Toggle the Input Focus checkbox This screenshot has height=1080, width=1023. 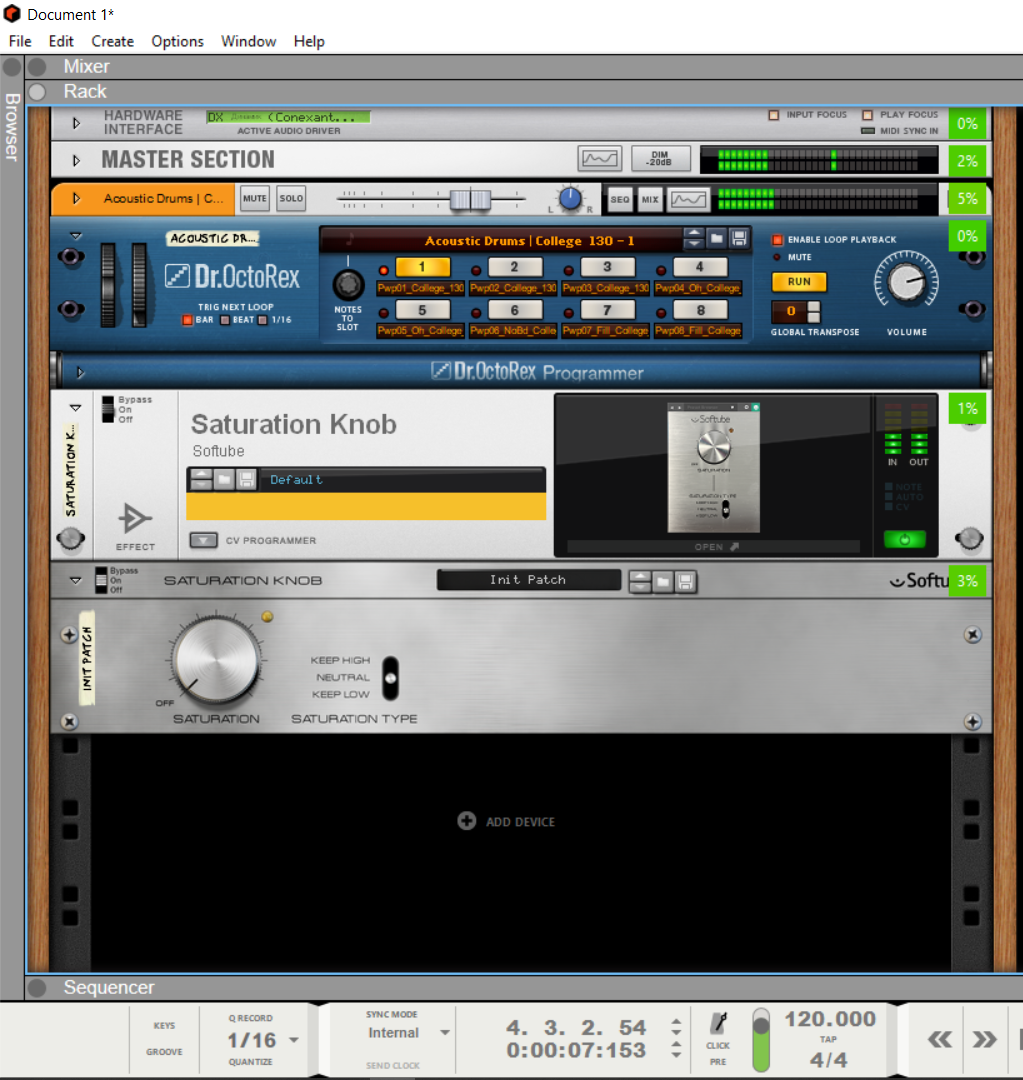click(x=774, y=115)
